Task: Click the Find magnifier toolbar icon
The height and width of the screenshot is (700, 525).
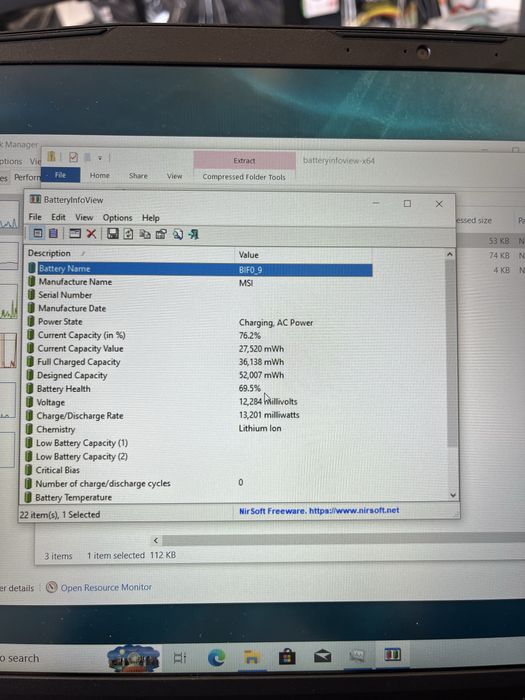Action: (x=178, y=234)
